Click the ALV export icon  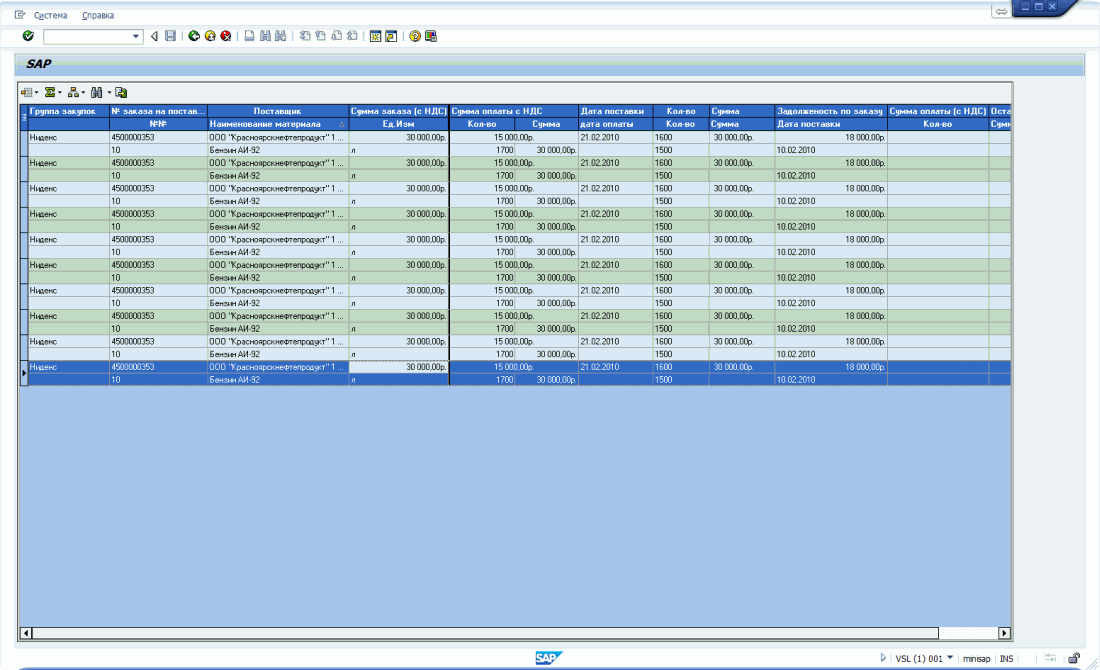point(121,93)
